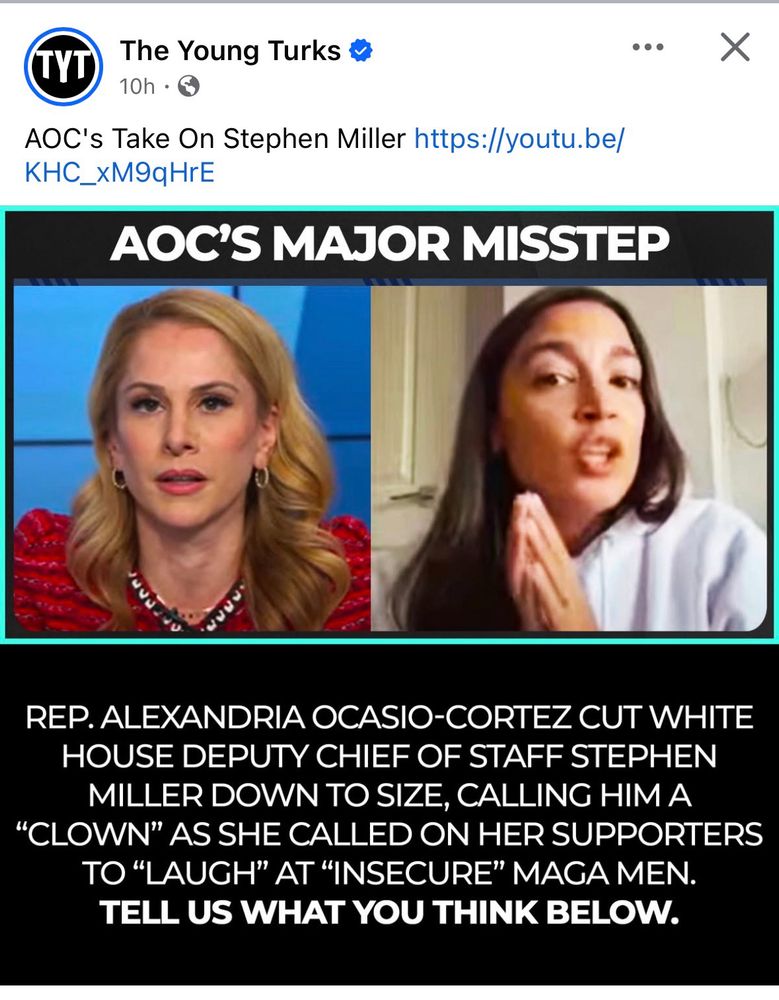Click the MILLER DOWN TO SIZE caption line
This screenshot has height=1000, width=779.
point(389,795)
